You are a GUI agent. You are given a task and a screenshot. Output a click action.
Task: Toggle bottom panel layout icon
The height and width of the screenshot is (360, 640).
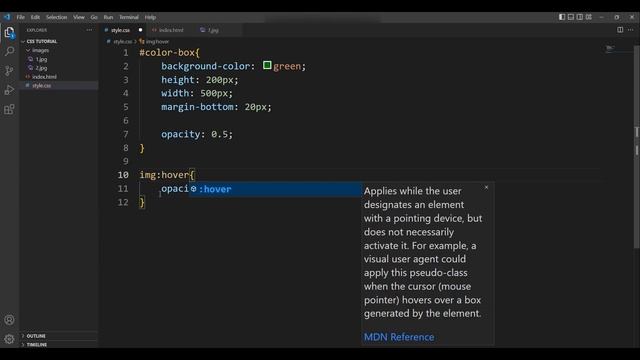coord(571,17)
